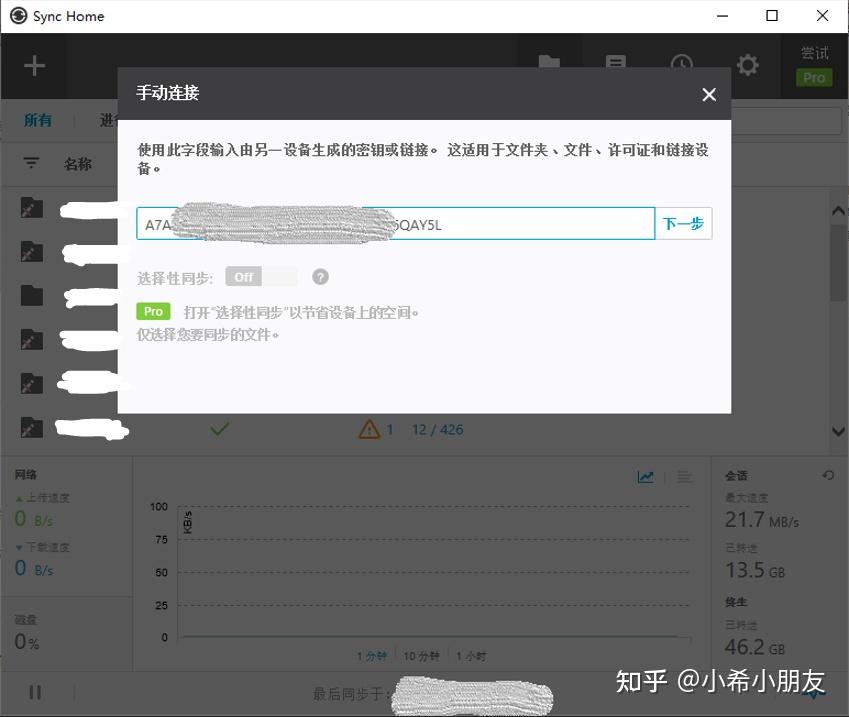The height and width of the screenshot is (717, 849).
Task: Open the sync history clock icon
Action: pyautogui.click(x=681, y=63)
